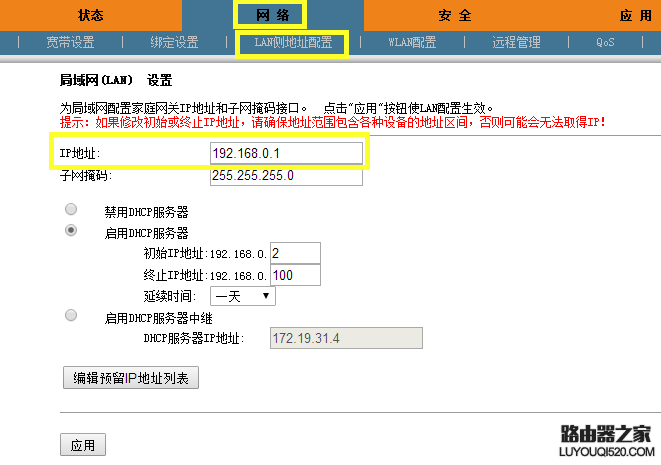Go to 远程管理 submenu
This screenshot has height=465, width=661.
tap(516, 42)
